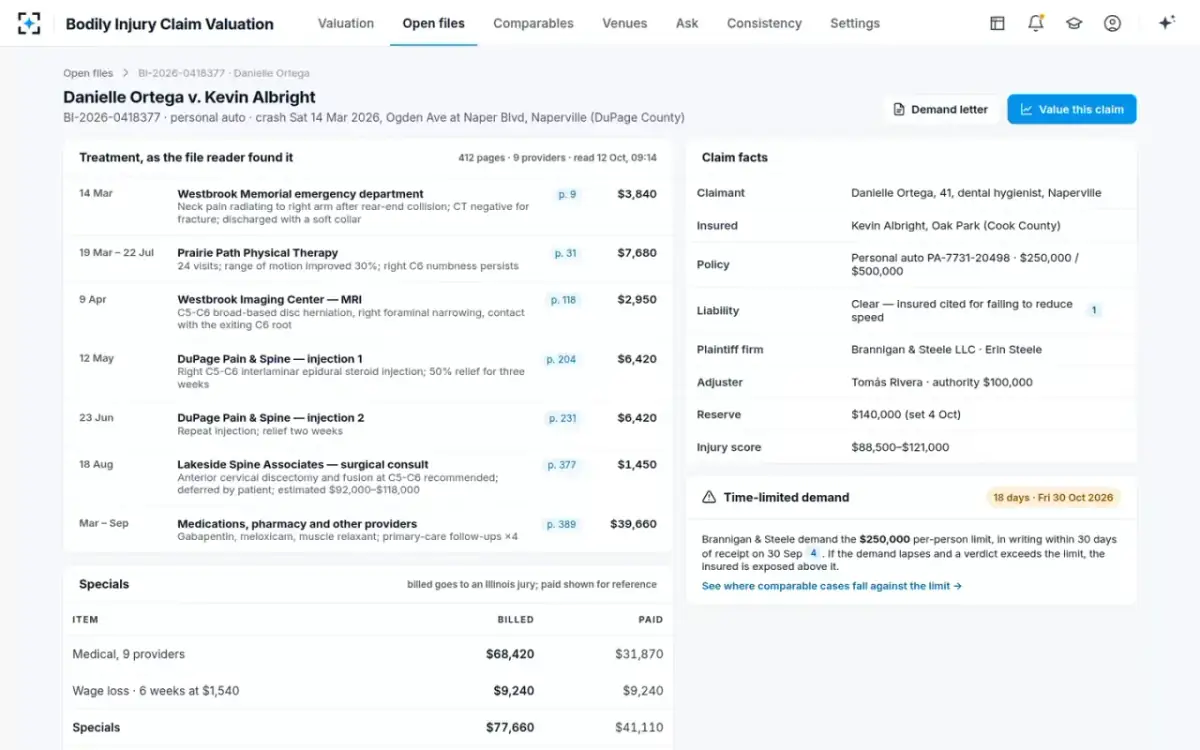
Task: Open page reference p. 389
Action: [x=561, y=524]
